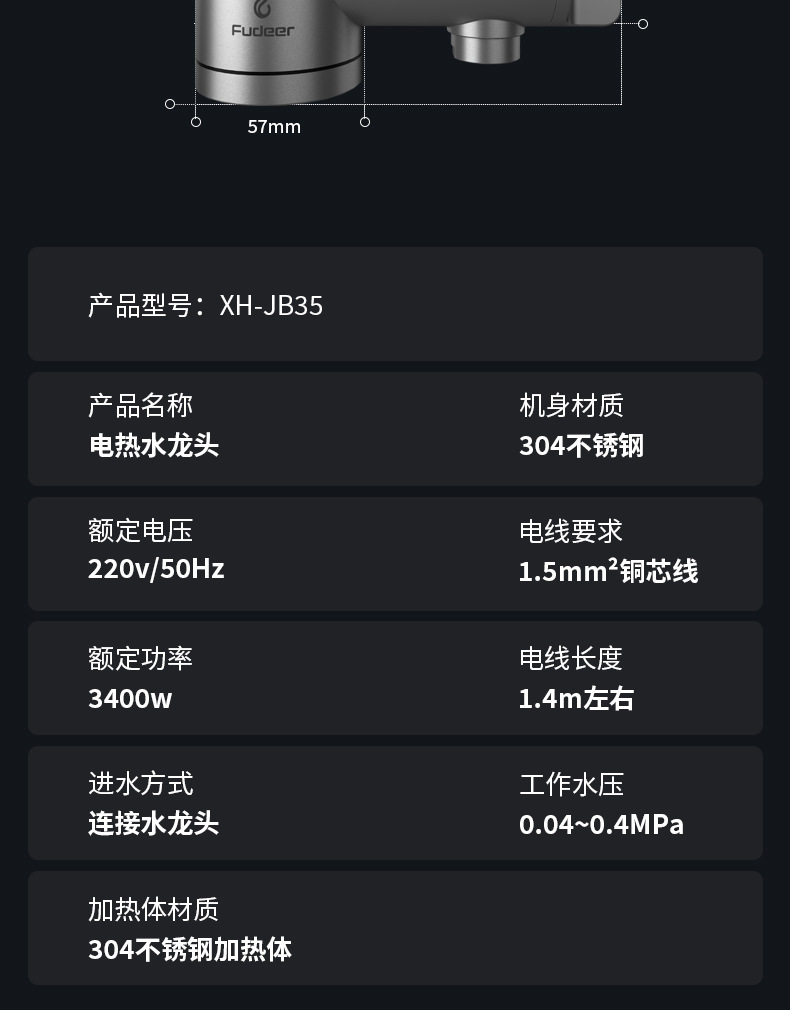Click the Fudeer flame logo icon
The width and height of the screenshot is (790, 1010).
coord(263,8)
